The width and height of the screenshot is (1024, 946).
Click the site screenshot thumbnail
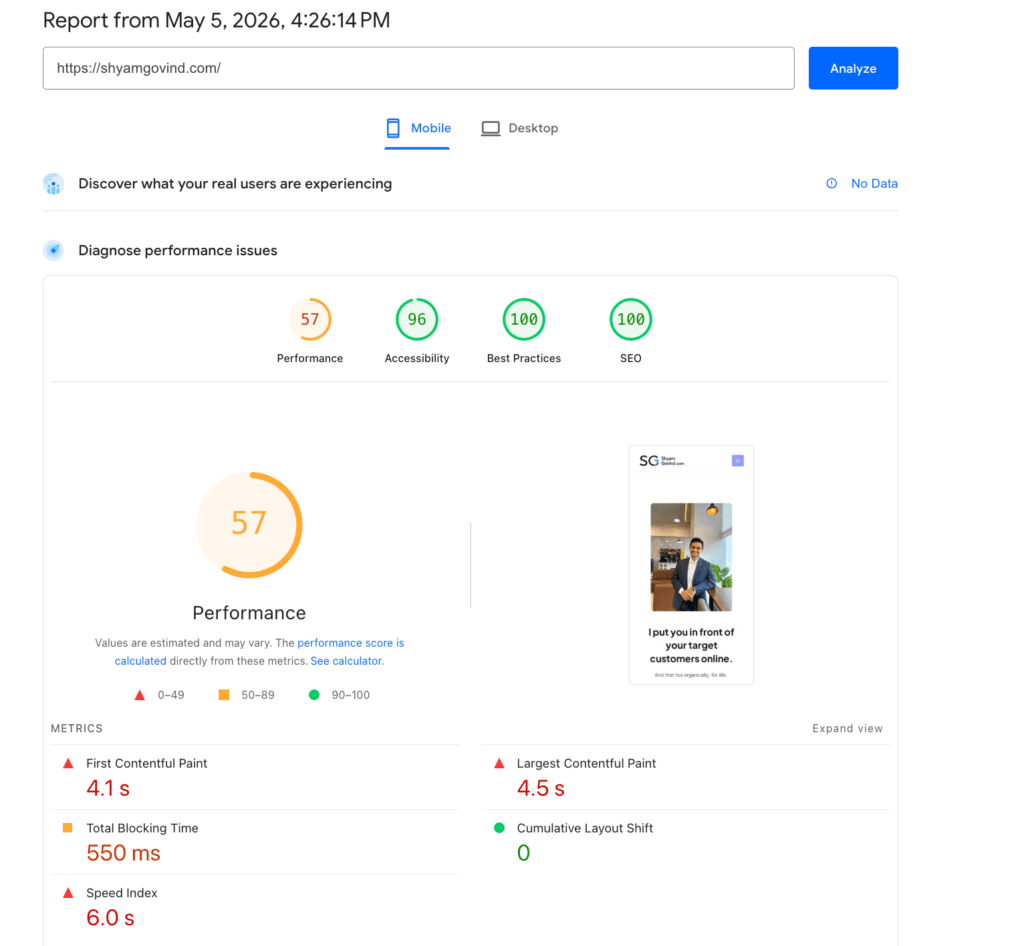(691, 565)
